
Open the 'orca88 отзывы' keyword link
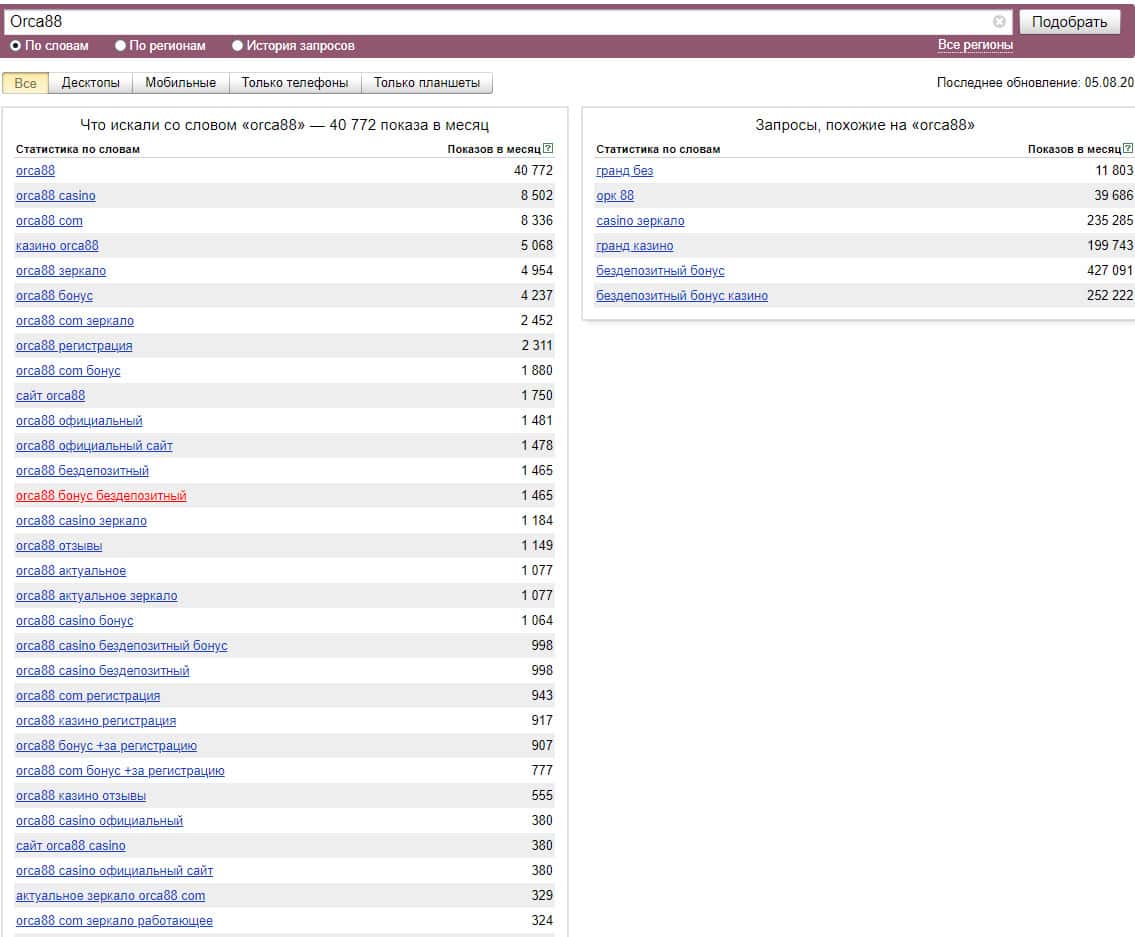(59, 546)
